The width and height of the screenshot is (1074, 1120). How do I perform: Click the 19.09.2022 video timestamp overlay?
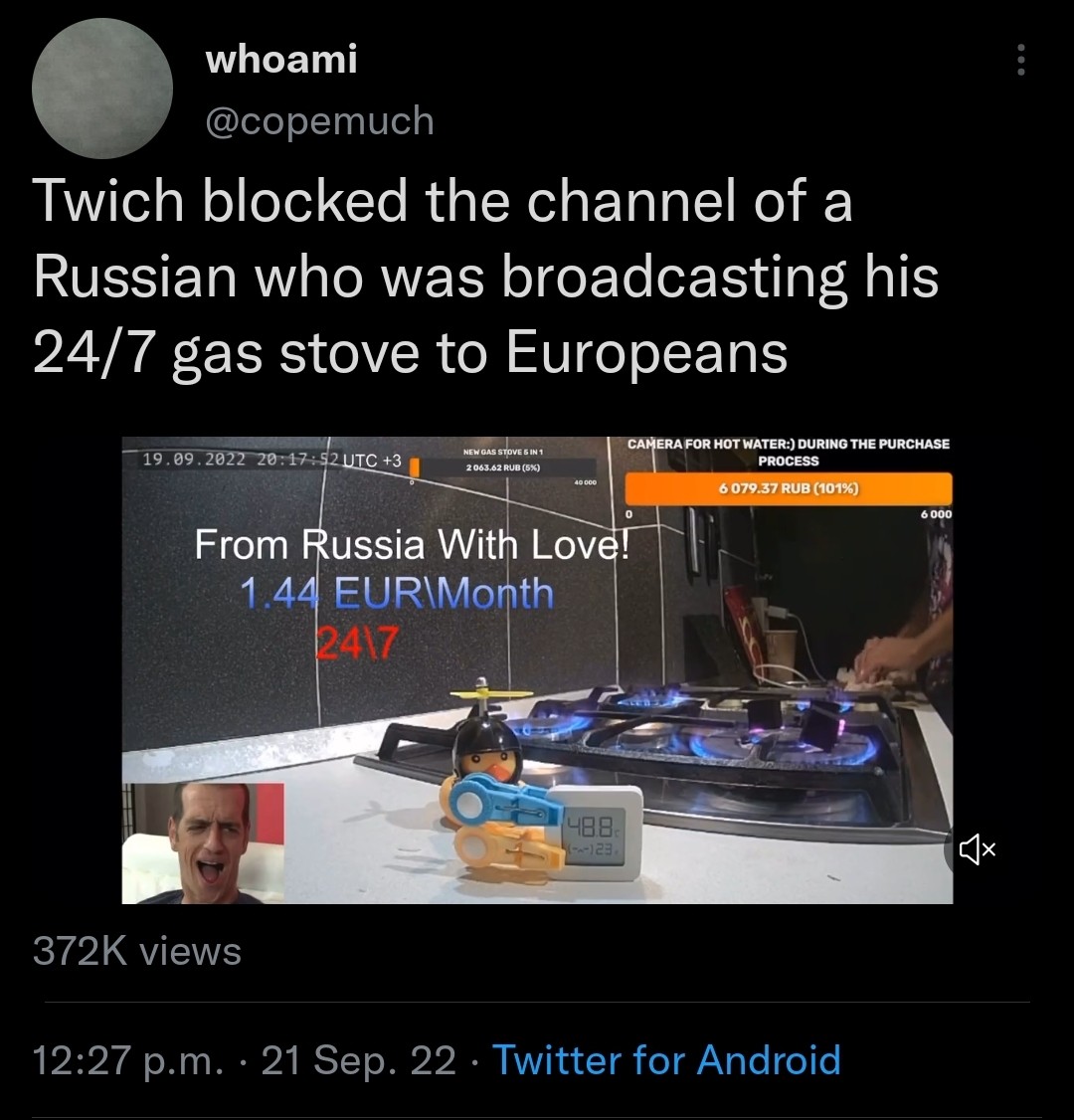[x=271, y=460]
